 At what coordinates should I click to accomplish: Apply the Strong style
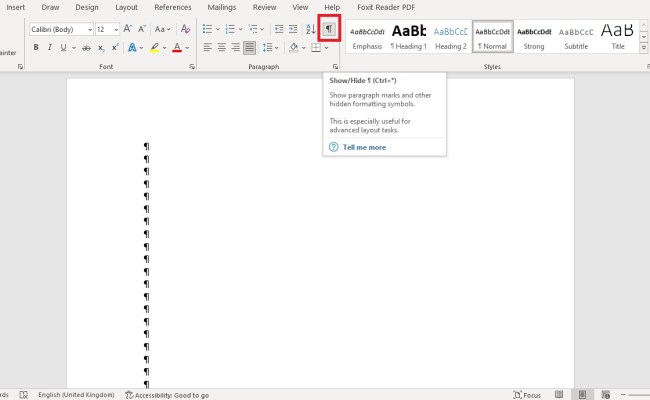534,37
